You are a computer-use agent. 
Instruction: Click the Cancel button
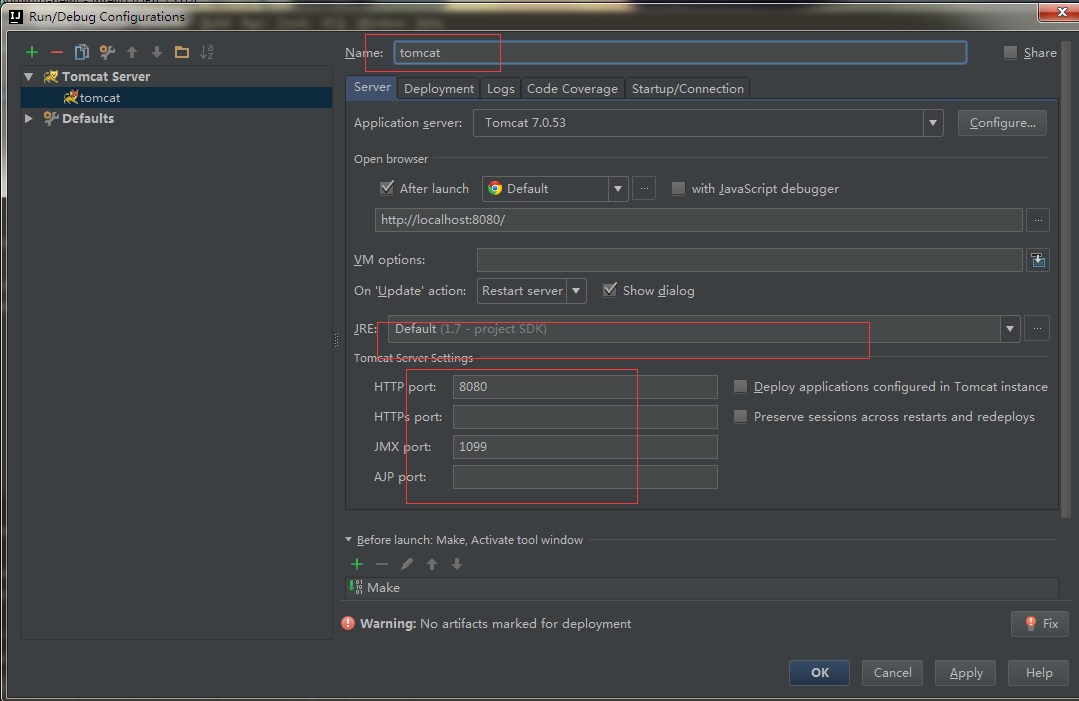point(892,673)
